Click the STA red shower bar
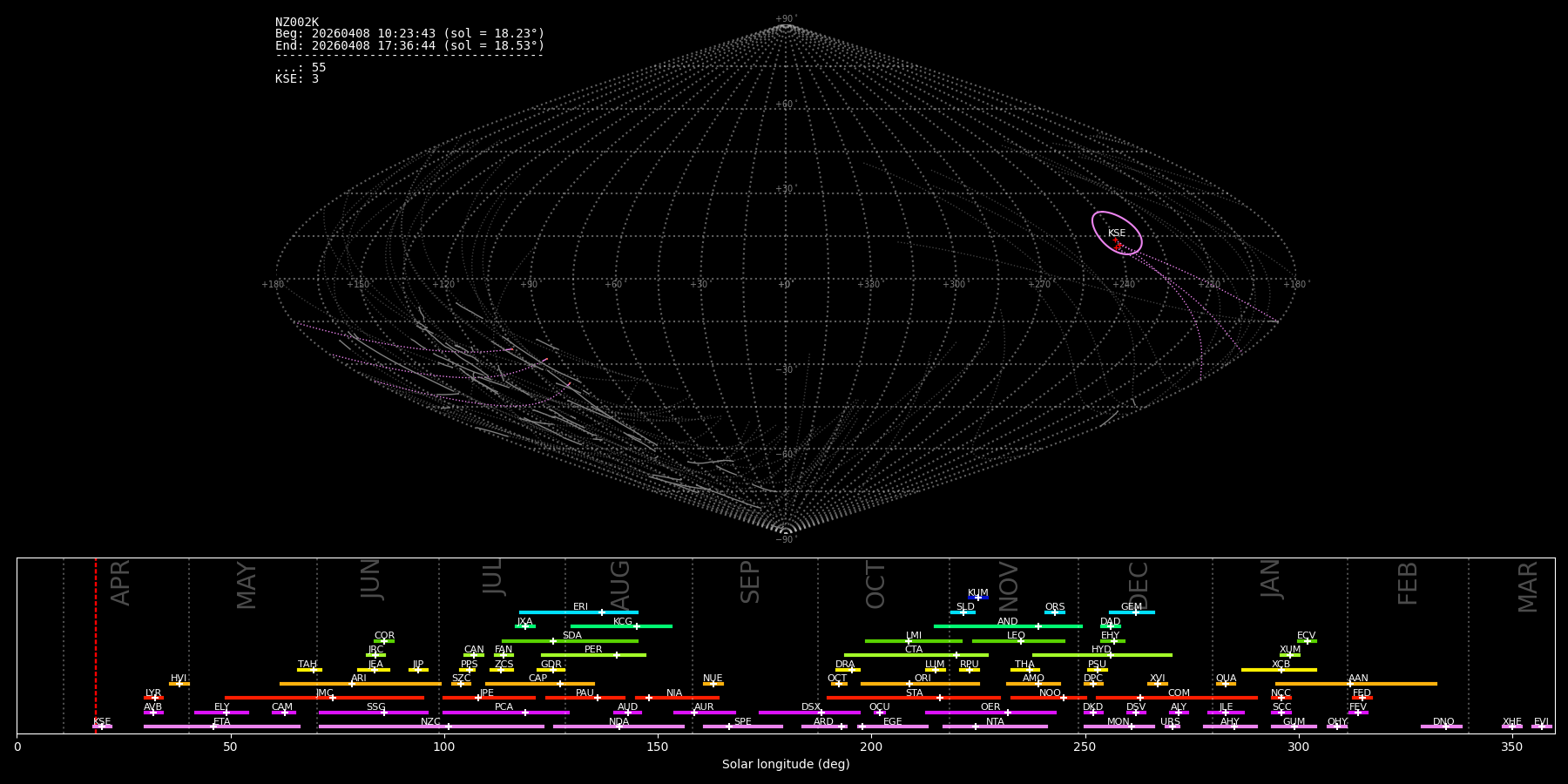The image size is (1568, 784). coord(914,698)
